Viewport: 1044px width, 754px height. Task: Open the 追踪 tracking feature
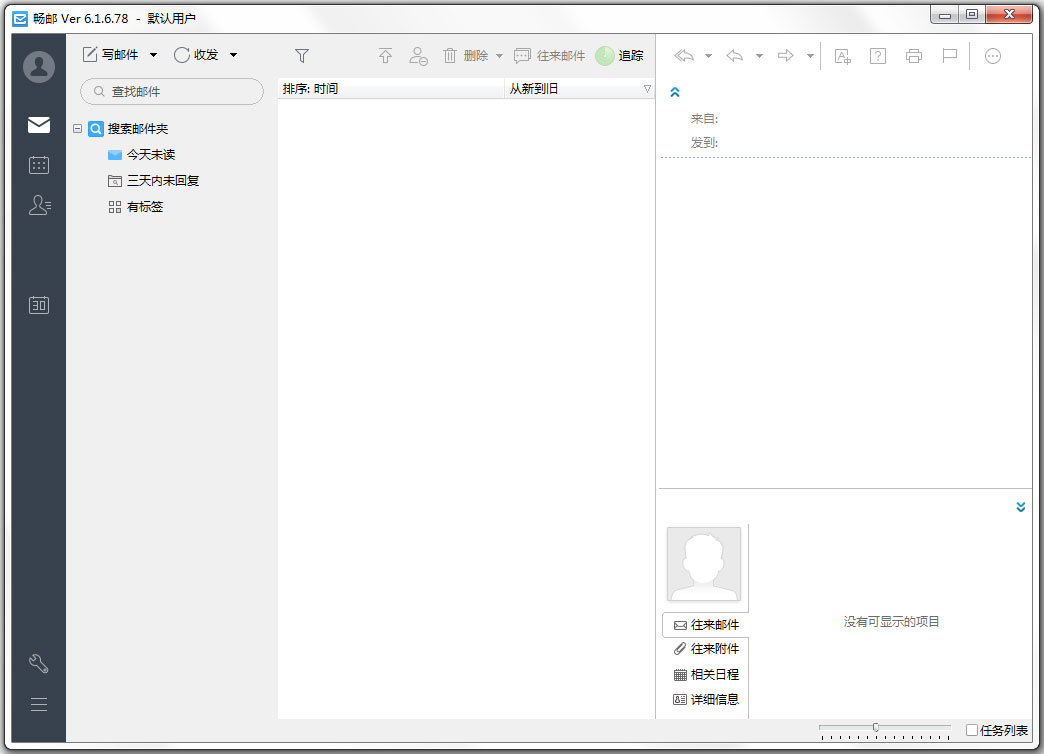(620, 56)
